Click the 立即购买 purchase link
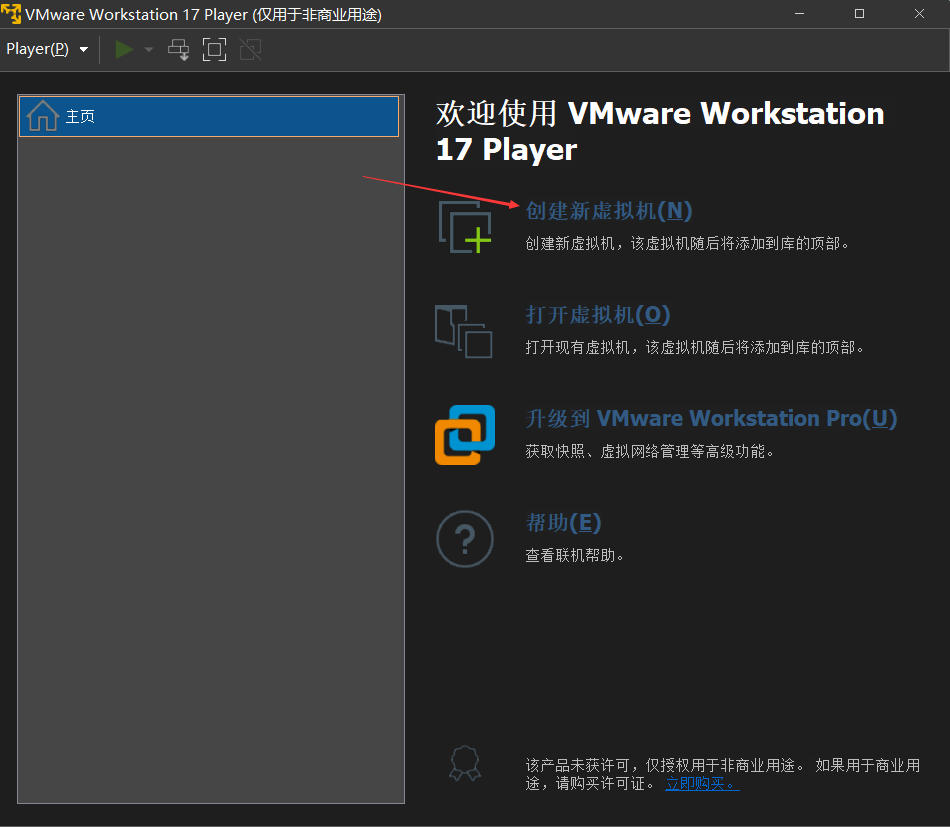This screenshot has height=827, width=950. coord(702,784)
